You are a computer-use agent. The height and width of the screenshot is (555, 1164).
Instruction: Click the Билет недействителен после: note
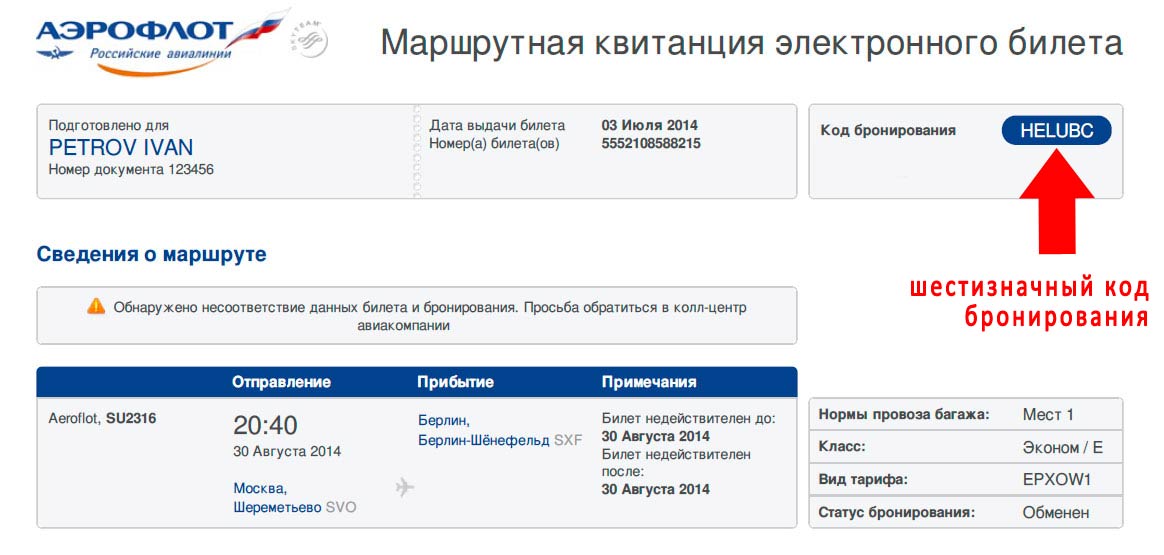(676, 462)
